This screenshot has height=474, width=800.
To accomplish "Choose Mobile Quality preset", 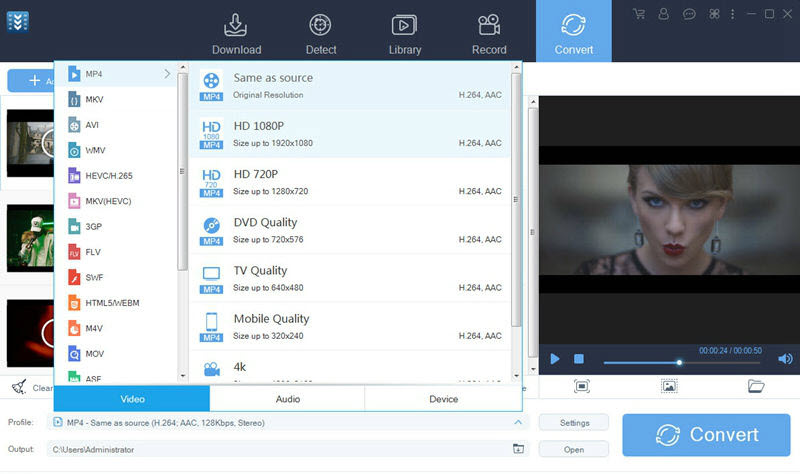I will click(x=350, y=327).
